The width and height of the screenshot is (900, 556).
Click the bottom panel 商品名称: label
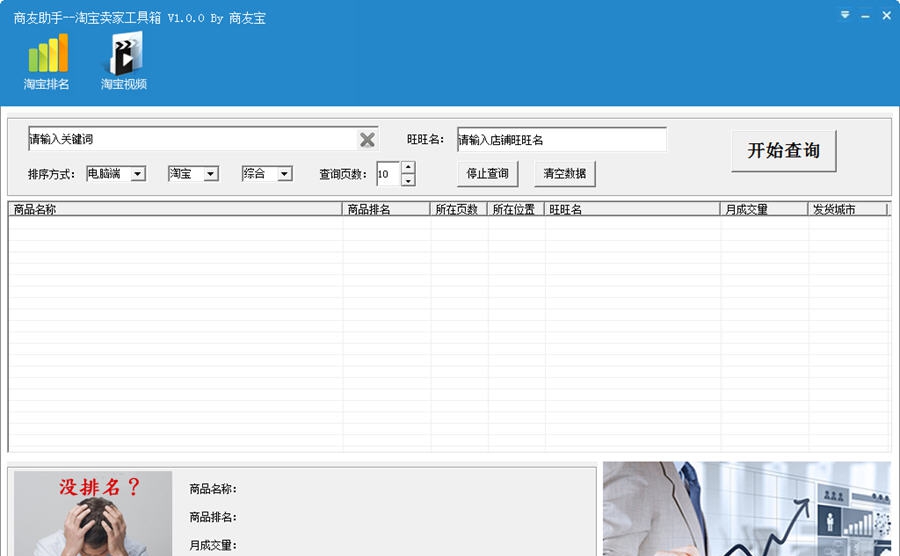[213, 489]
